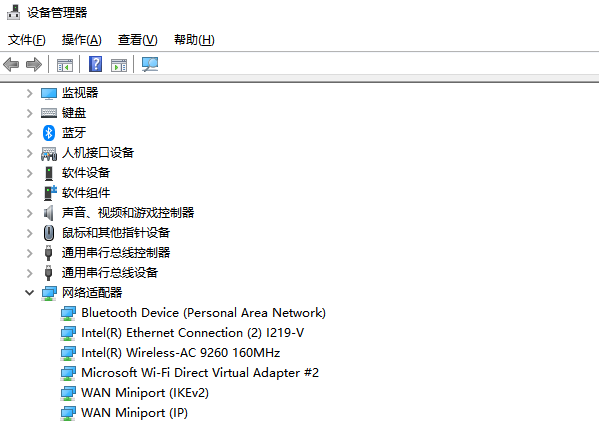Screen dimensions: 599x422
Task: Click the Forward arrow toolbar icon
Action: click(34, 64)
